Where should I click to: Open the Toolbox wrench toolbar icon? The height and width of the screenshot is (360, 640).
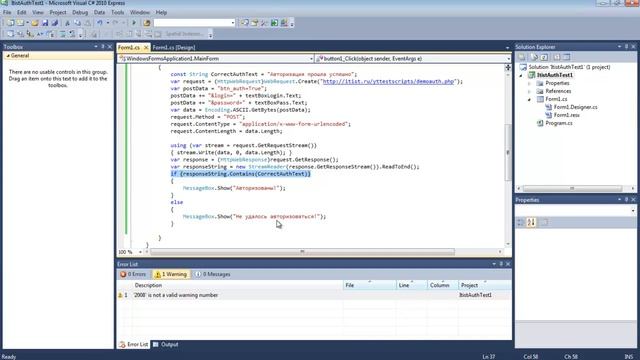click(x=264, y=23)
